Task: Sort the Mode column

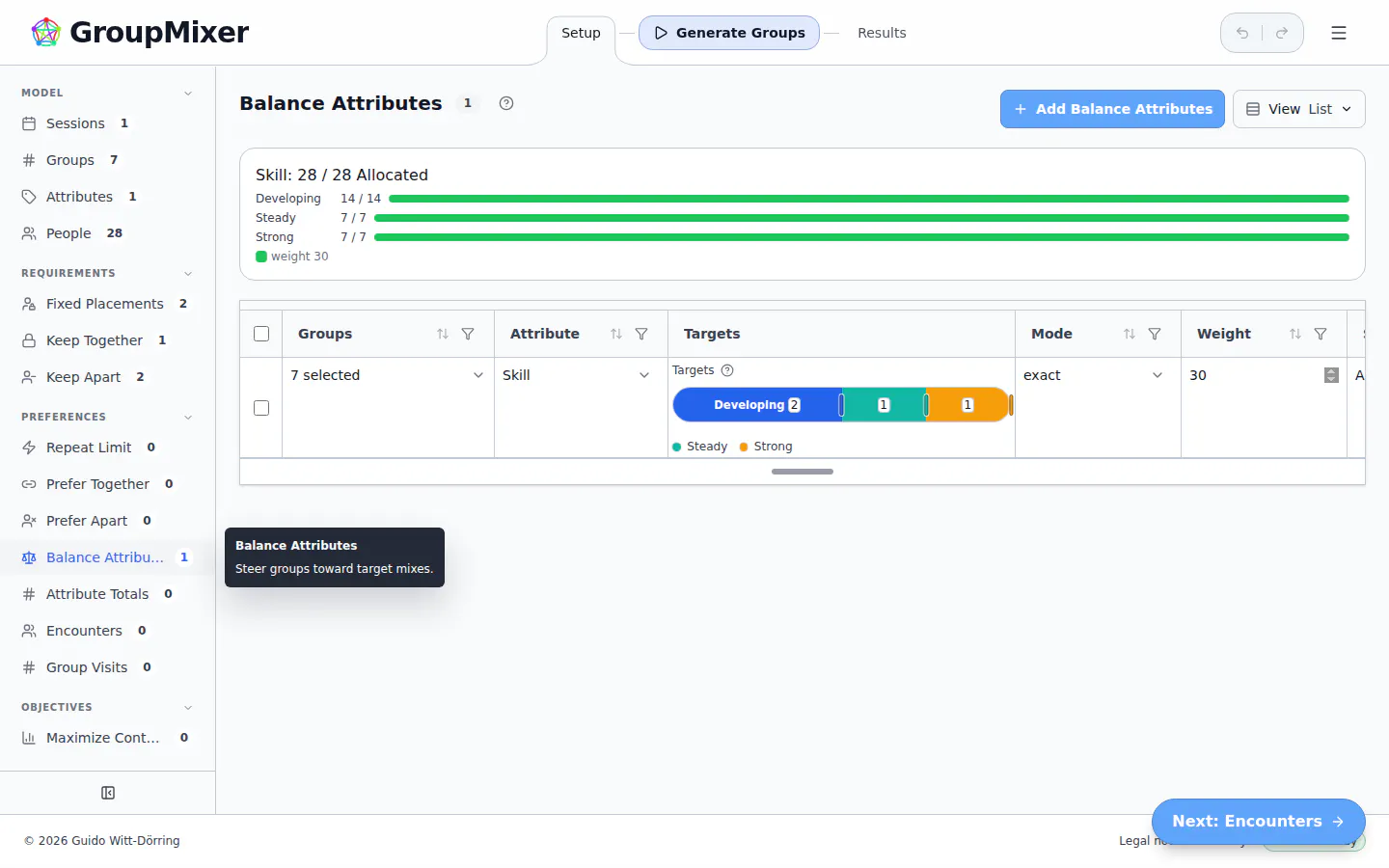Action: point(1130,334)
